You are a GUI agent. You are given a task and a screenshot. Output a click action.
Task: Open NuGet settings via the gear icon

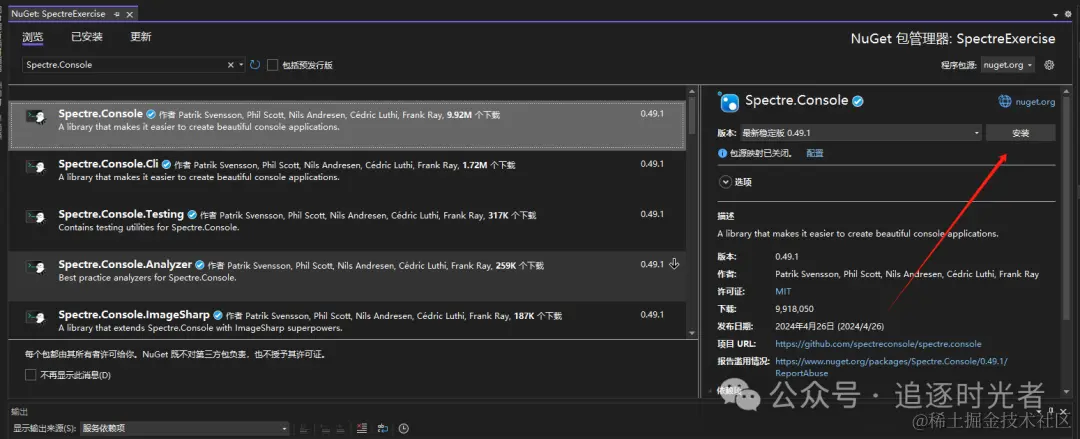pos(1049,65)
